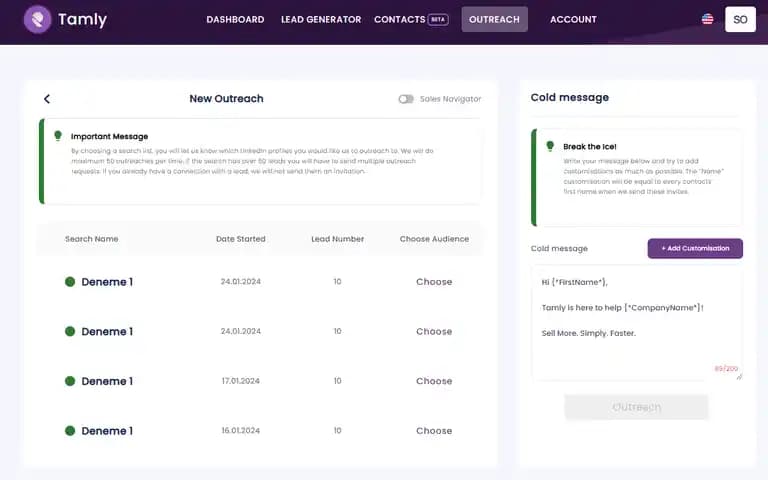Image resolution: width=768 pixels, height=480 pixels.
Task: Open the SO user avatar menu
Action: pos(740,19)
